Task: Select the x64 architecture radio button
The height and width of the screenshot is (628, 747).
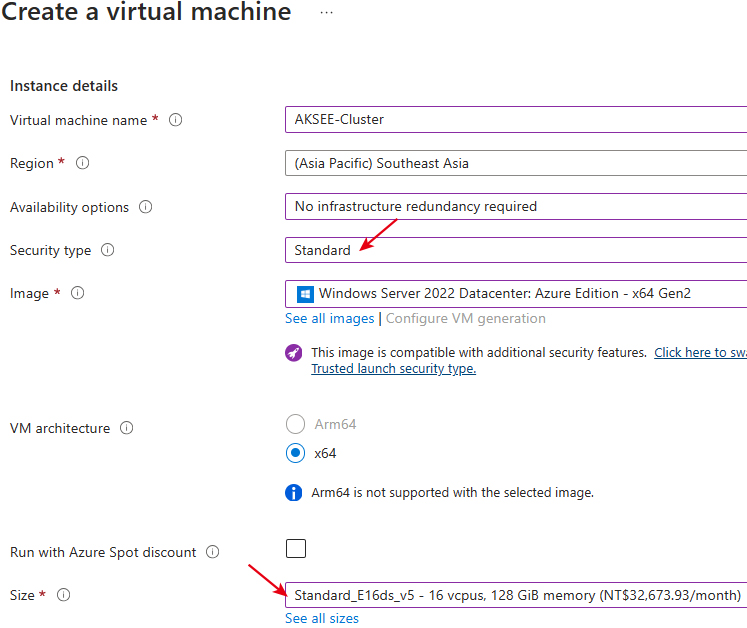Action: (295, 453)
